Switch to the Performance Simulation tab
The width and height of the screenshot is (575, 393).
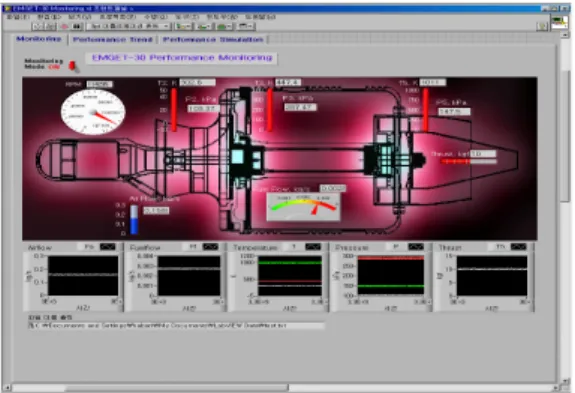pyautogui.click(x=213, y=39)
